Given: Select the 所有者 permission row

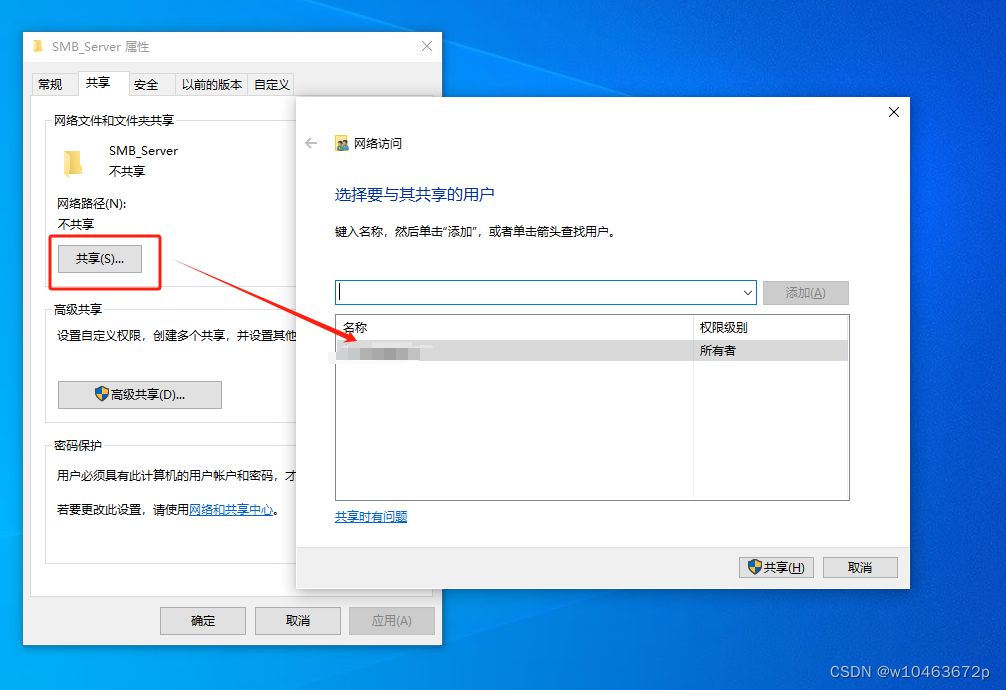Looking at the screenshot, I should [x=592, y=350].
